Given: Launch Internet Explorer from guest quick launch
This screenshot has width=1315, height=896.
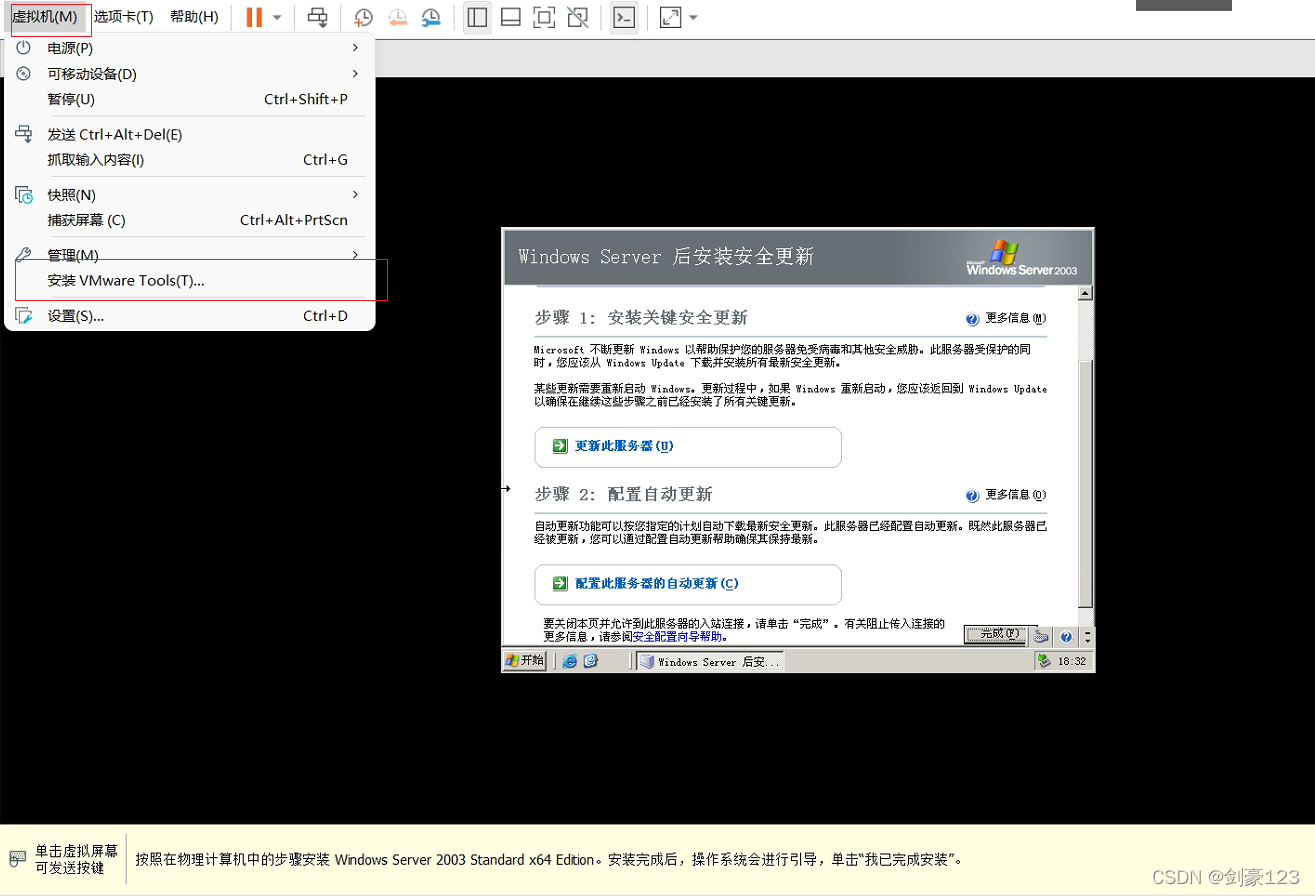Looking at the screenshot, I should (570, 661).
